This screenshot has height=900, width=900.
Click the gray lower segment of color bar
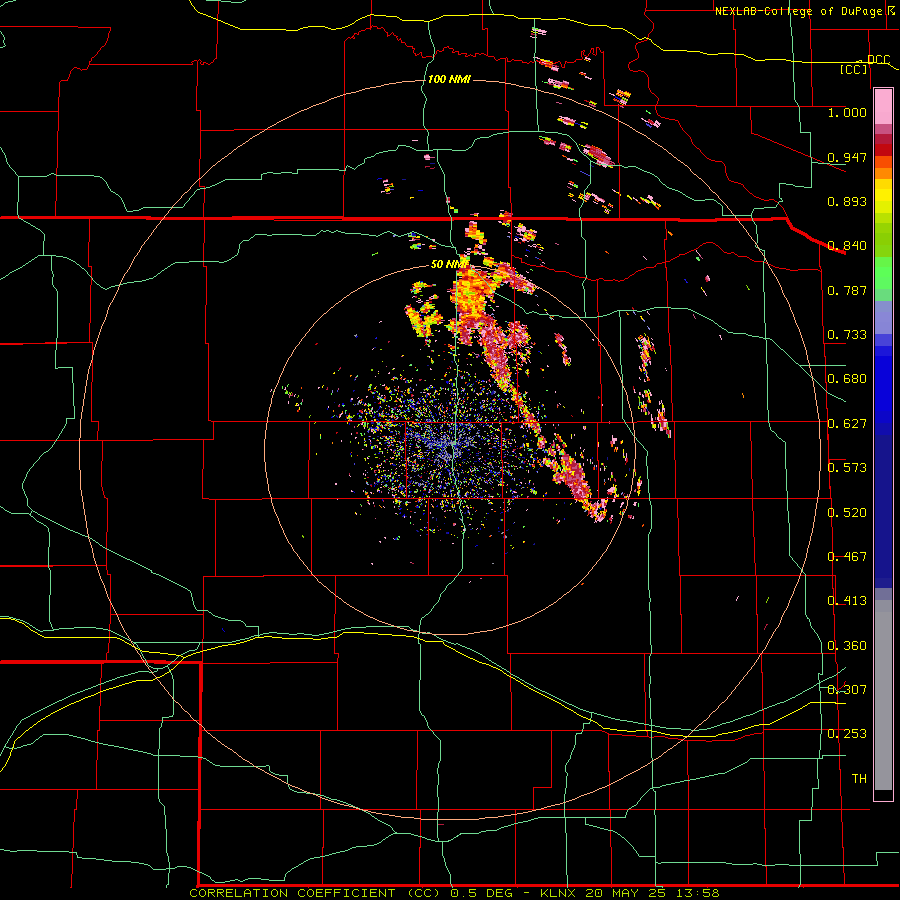883,695
